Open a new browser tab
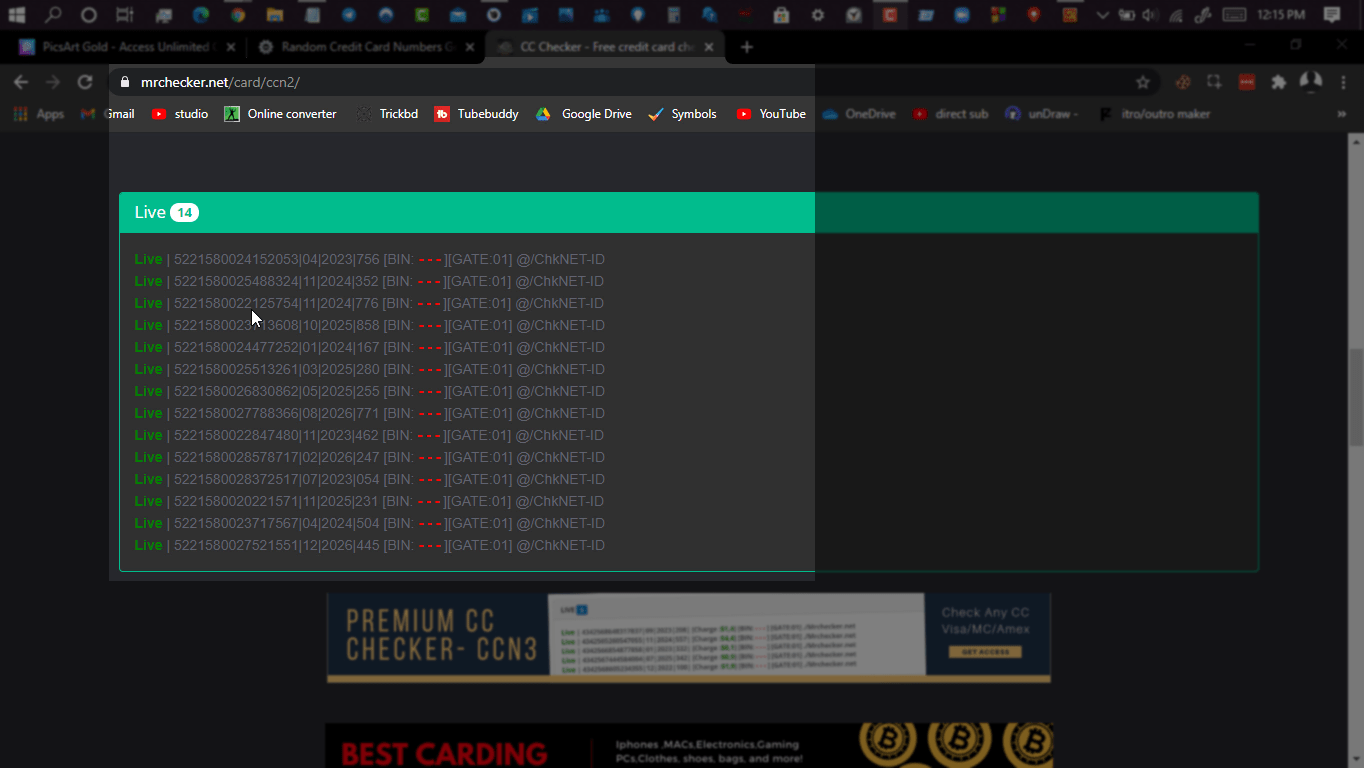Viewport: 1364px width, 768px height. tap(747, 47)
